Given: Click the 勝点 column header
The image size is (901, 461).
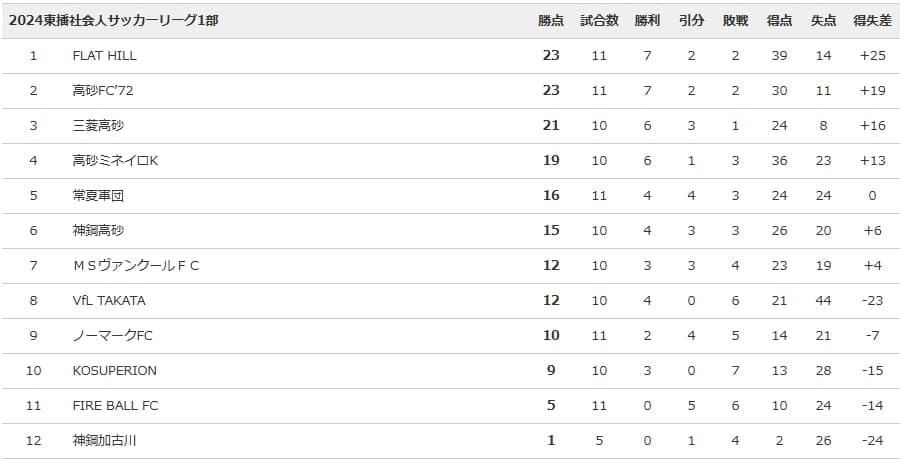Looking at the screenshot, I should [x=551, y=21].
